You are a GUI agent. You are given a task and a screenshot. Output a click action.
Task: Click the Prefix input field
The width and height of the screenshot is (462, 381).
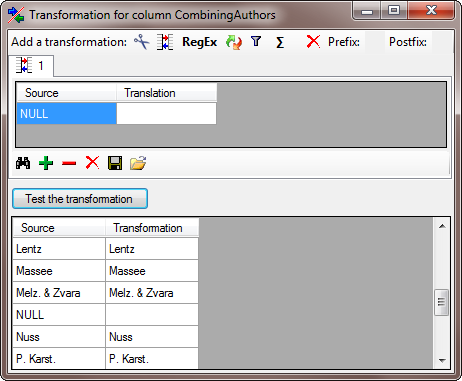pos(375,42)
